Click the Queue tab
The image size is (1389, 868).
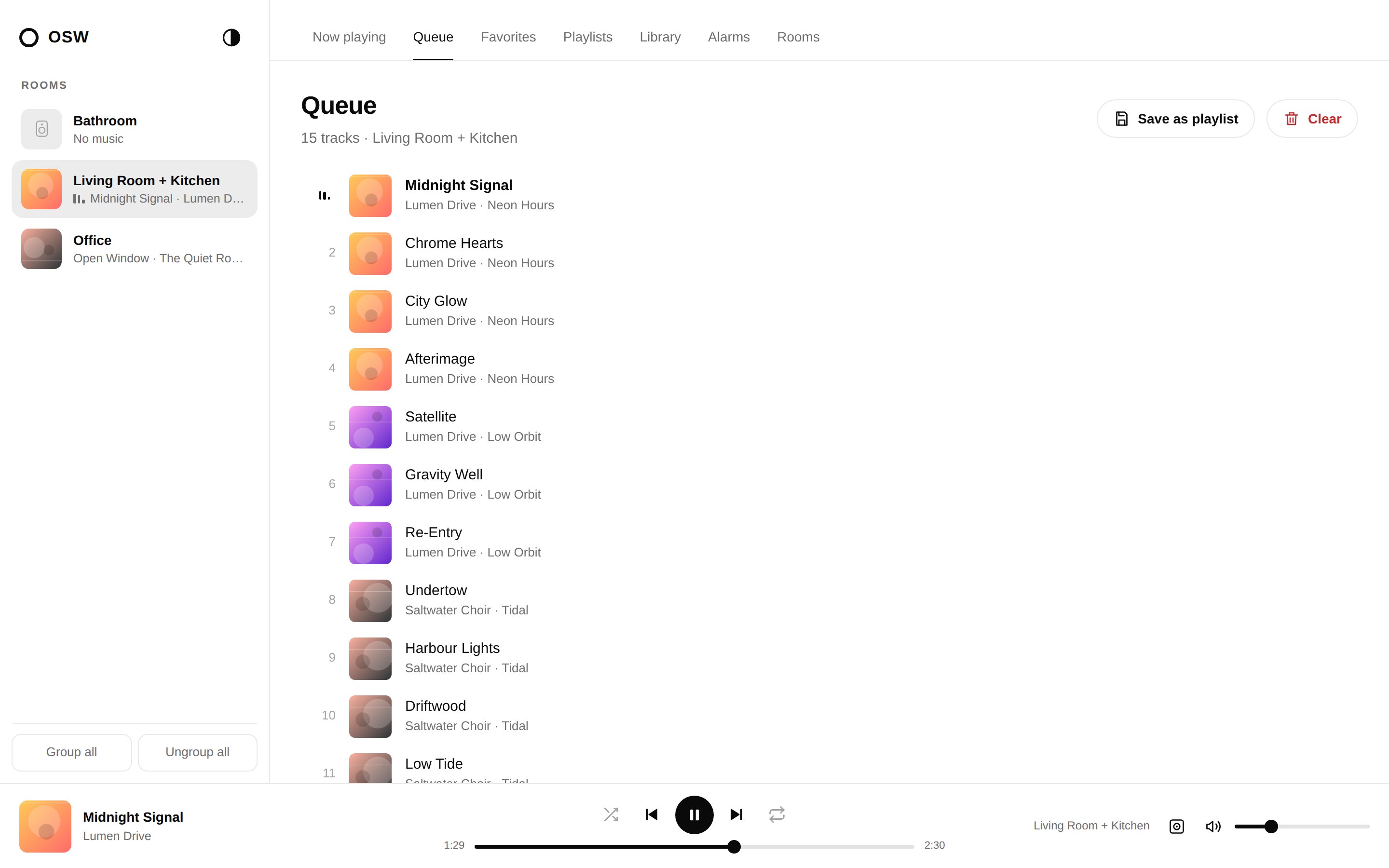coord(433,37)
